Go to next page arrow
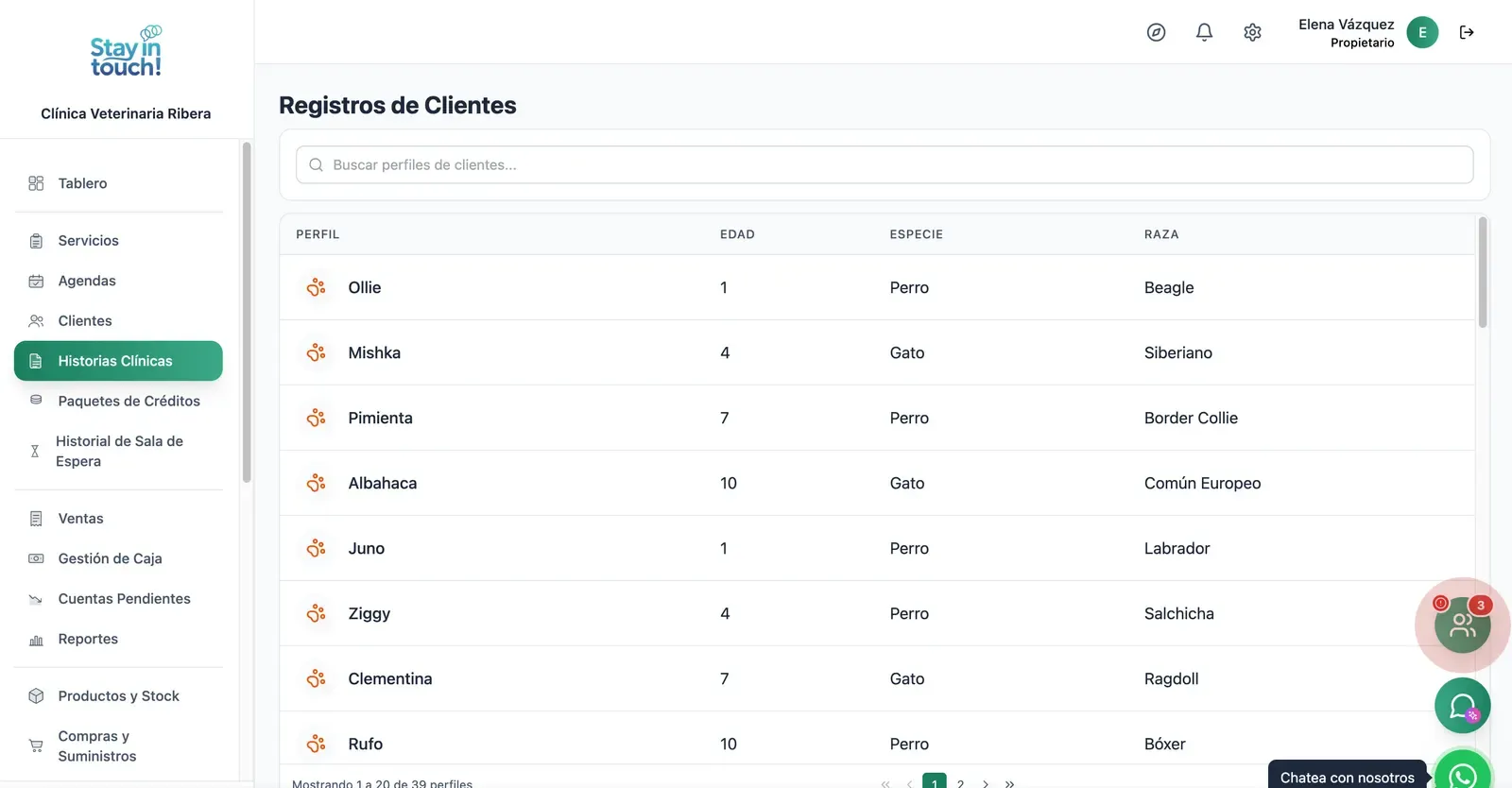This screenshot has height=788, width=1512. [x=986, y=783]
